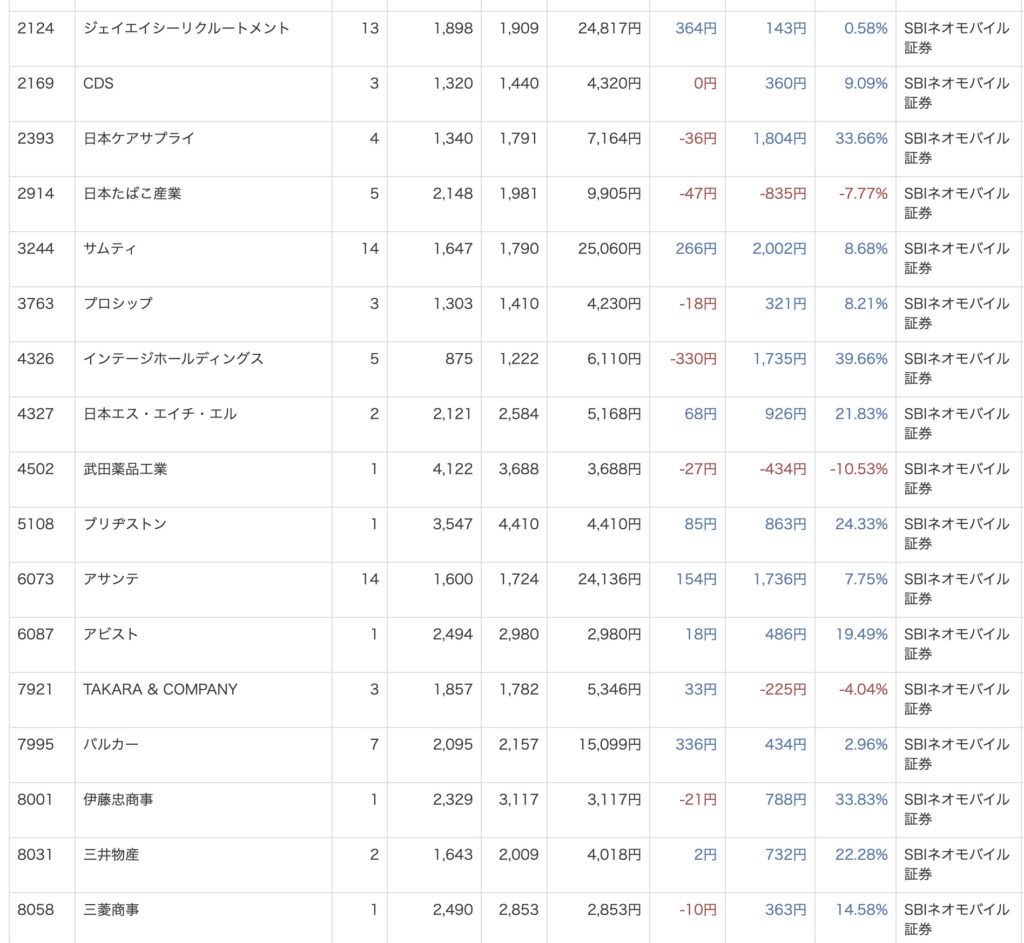1024x943 pixels.
Task: Click 33.83% return value
Action: point(861,799)
